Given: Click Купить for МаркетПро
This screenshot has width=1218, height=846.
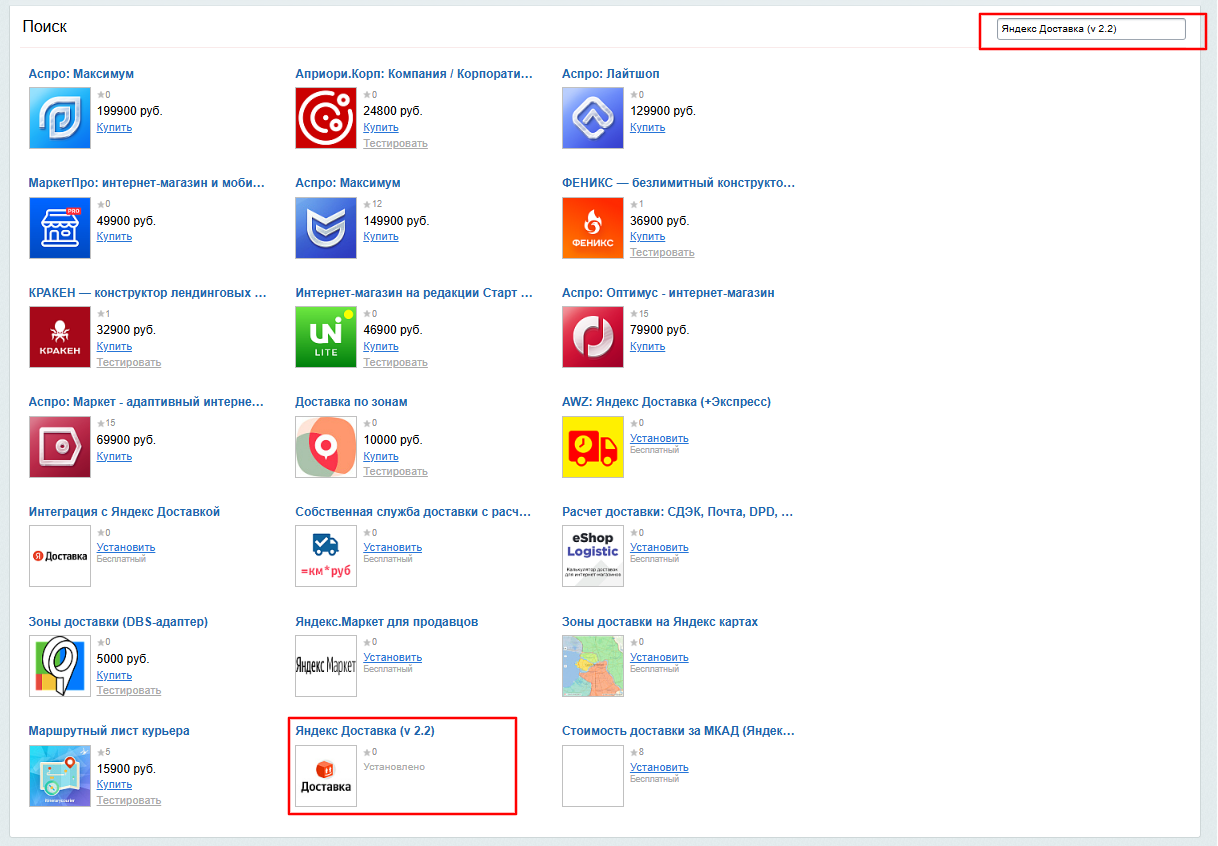Looking at the screenshot, I should pyautogui.click(x=114, y=236).
